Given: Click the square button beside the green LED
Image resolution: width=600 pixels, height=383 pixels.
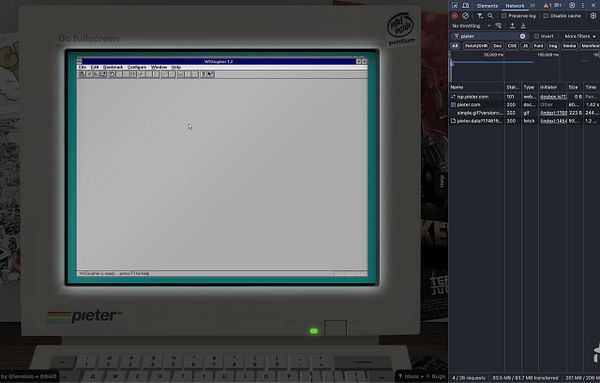Looking at the screenshot, I should pos(336,328).
